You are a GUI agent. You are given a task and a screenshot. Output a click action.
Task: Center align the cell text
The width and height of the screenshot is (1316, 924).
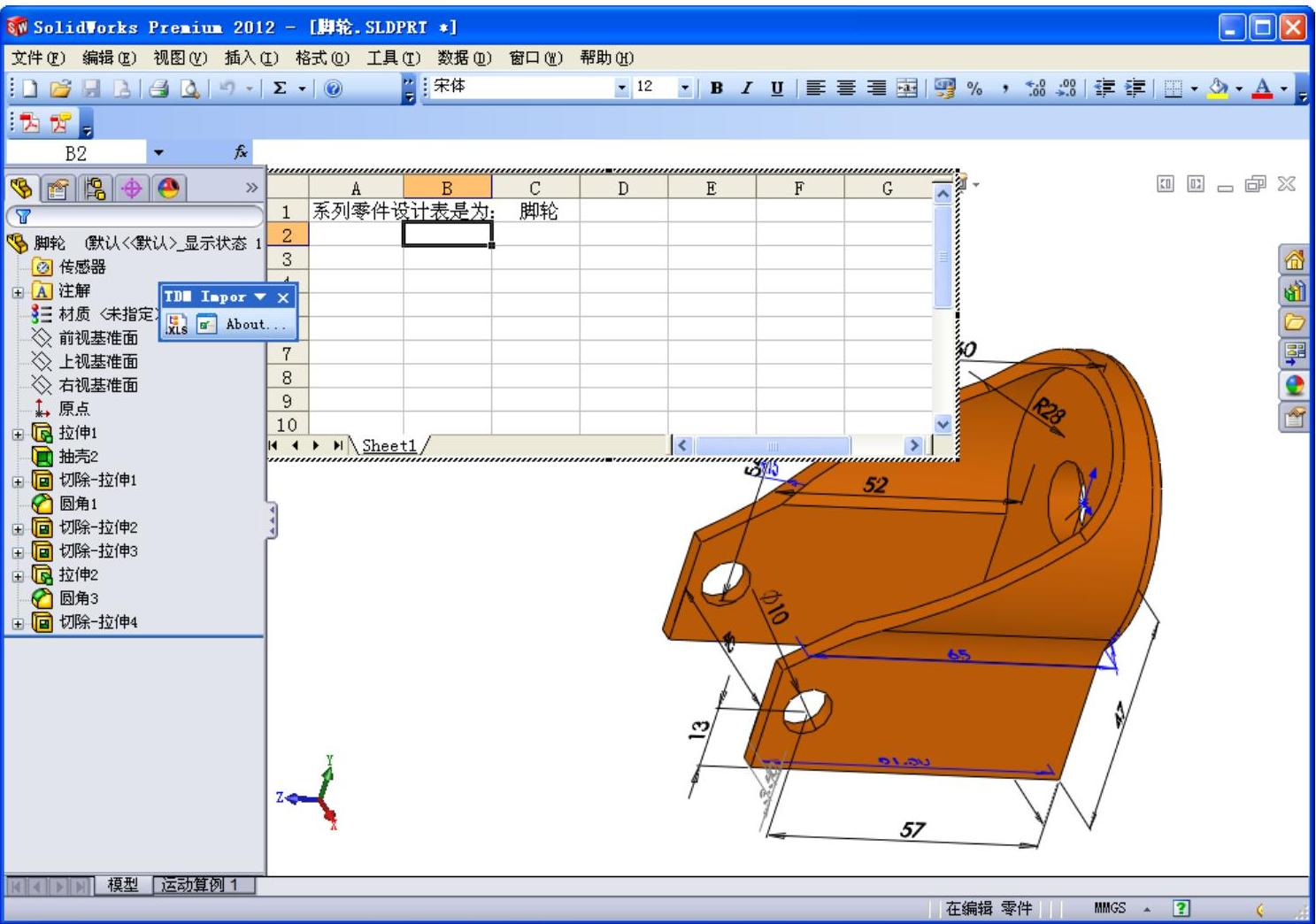(x=846, y=89)
